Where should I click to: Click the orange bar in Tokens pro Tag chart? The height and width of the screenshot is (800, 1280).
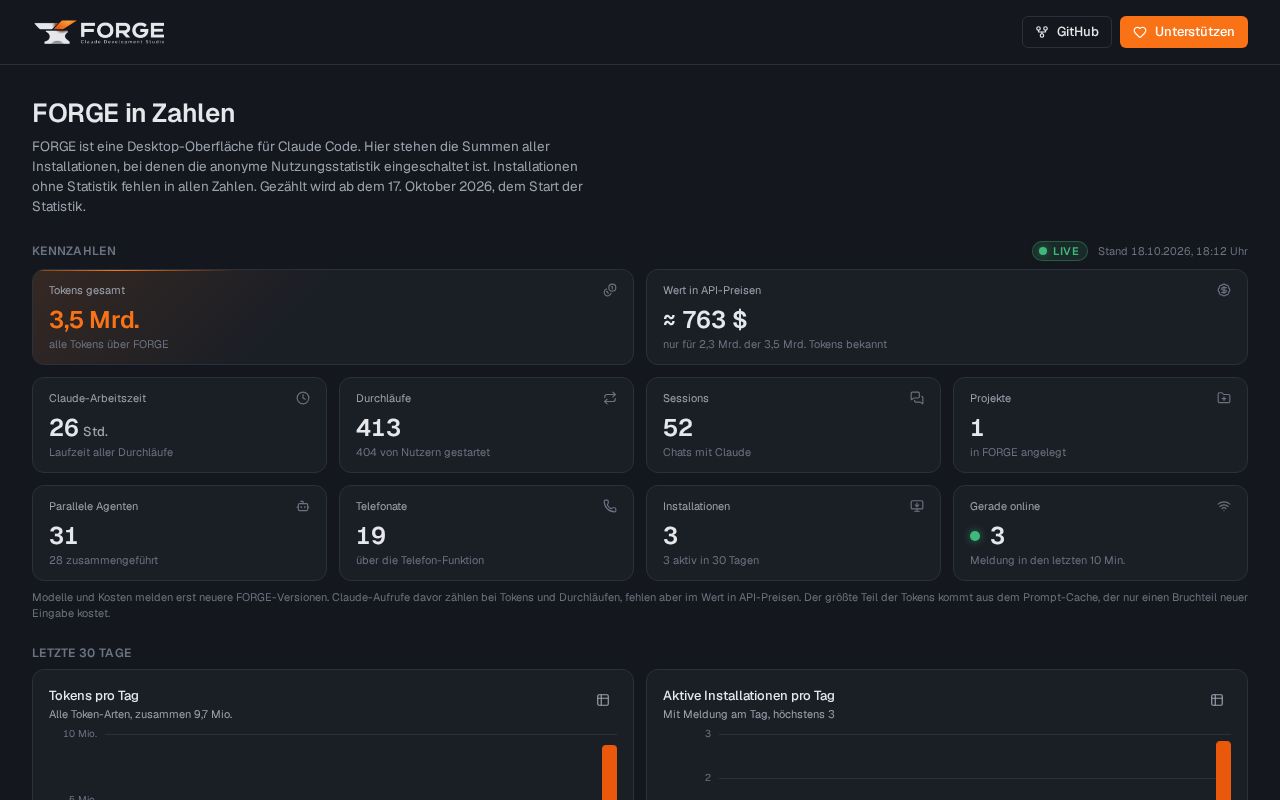pyautogui.click(x=609, y=772)
